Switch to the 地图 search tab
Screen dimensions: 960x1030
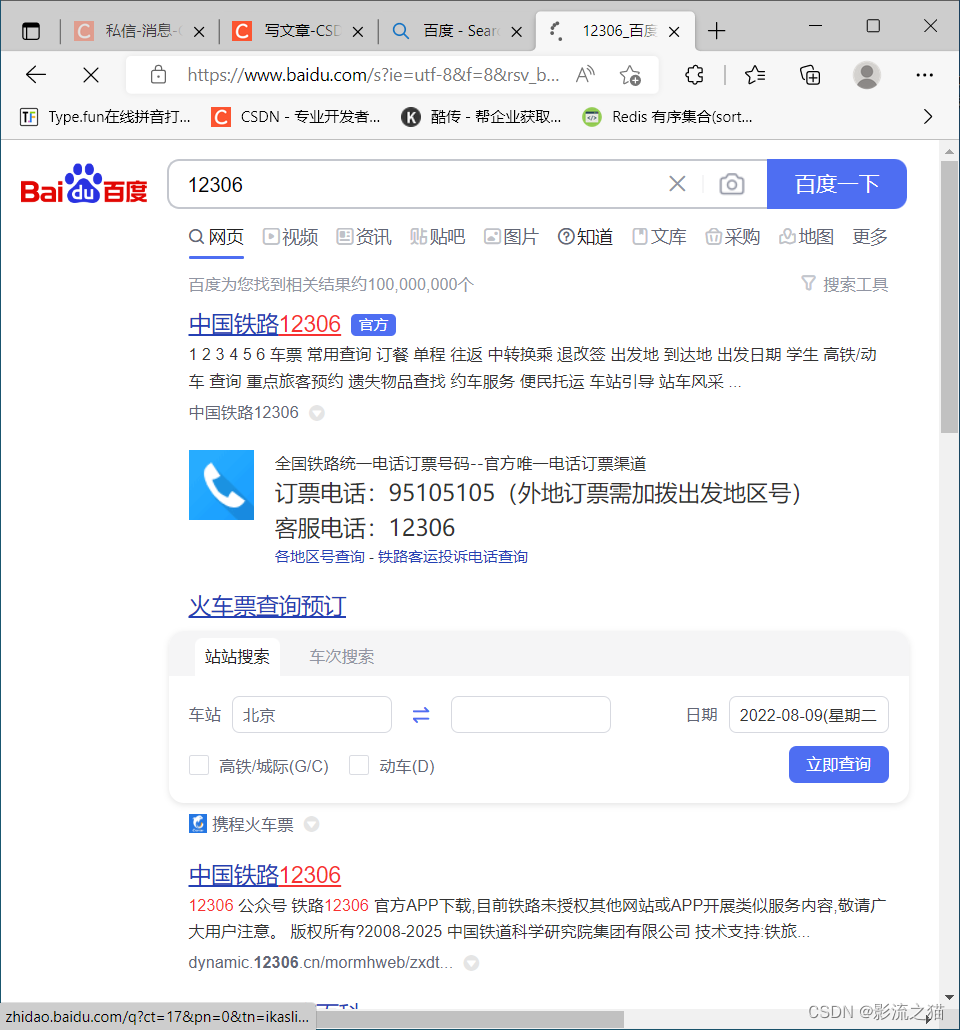[x=806, y=236]
